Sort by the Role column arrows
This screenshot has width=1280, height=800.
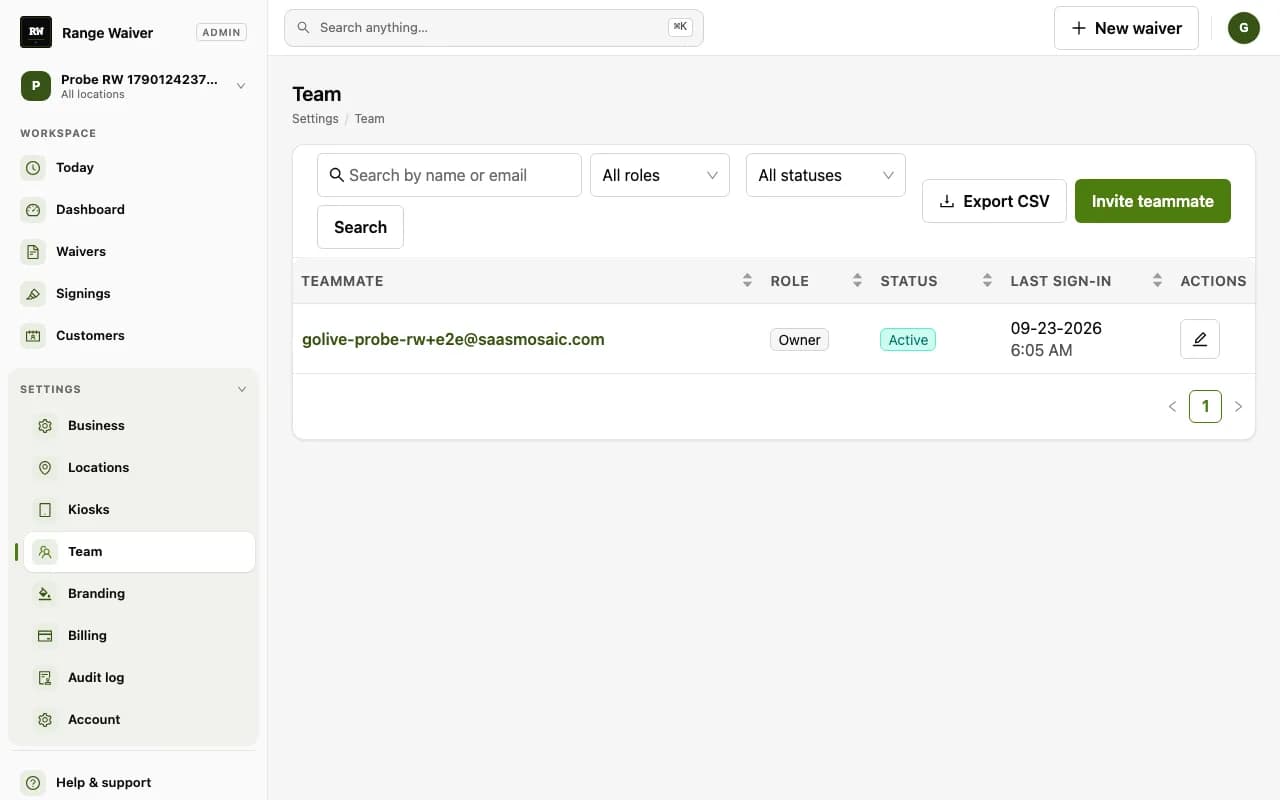(x=857, y=281)
